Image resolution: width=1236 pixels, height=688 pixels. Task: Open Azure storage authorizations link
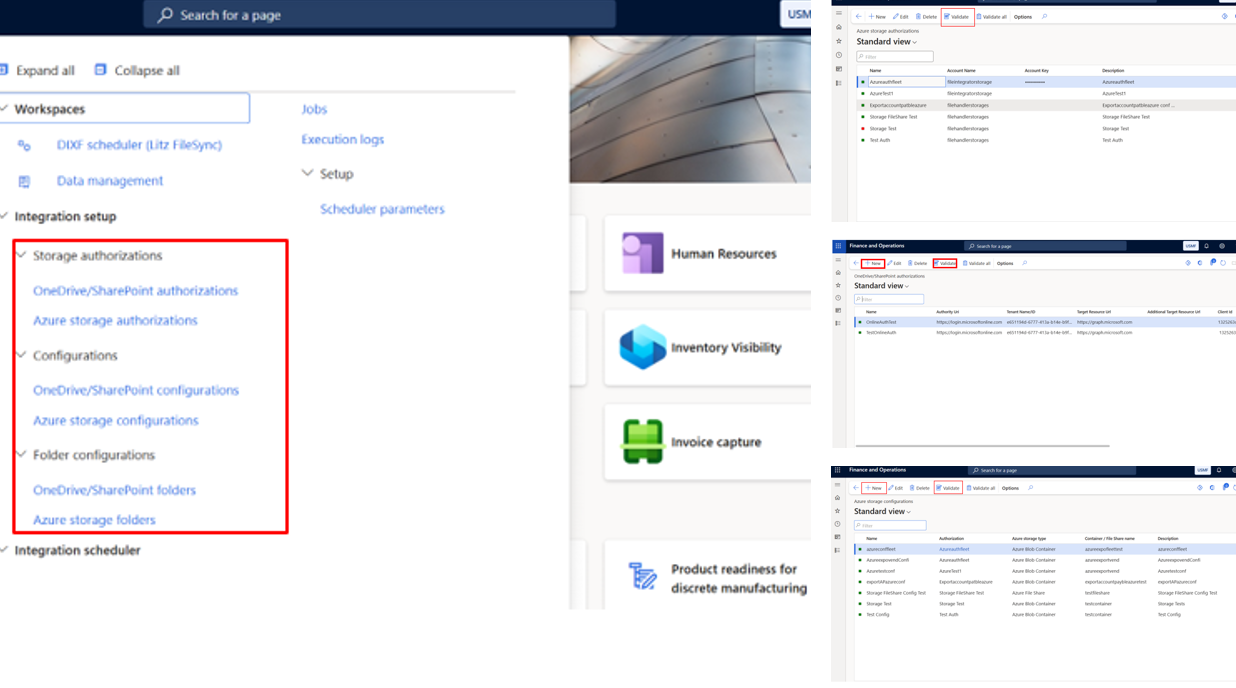point(115,321)
